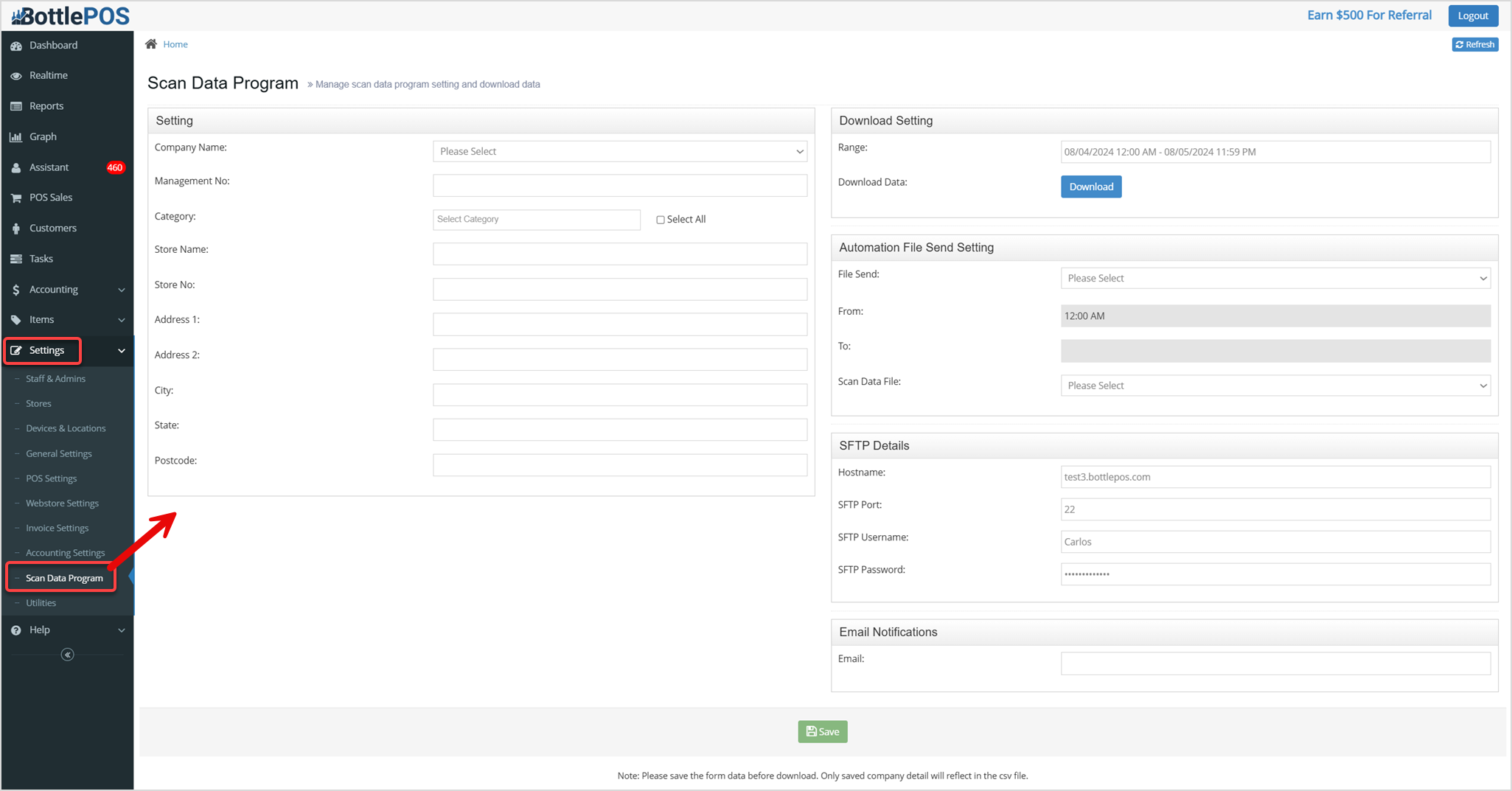
Task: Open the Company Name dropdown
Action: pyautogui.click(x=619, y=151)
